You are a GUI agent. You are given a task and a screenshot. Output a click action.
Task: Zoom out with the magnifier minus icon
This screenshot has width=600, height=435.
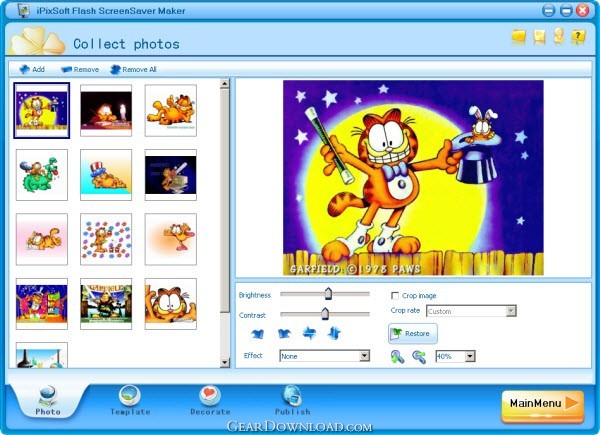pyautogui.click(x=419, y=357)
